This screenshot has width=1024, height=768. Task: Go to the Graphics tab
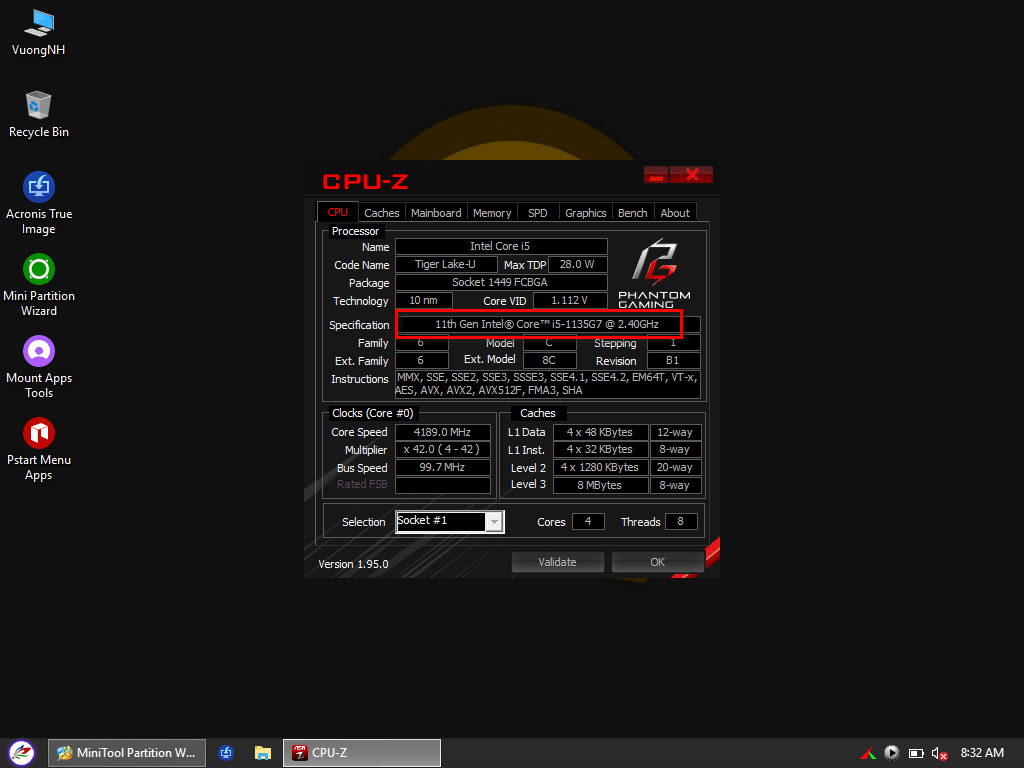pyautogui.click(x=585, y=213)
